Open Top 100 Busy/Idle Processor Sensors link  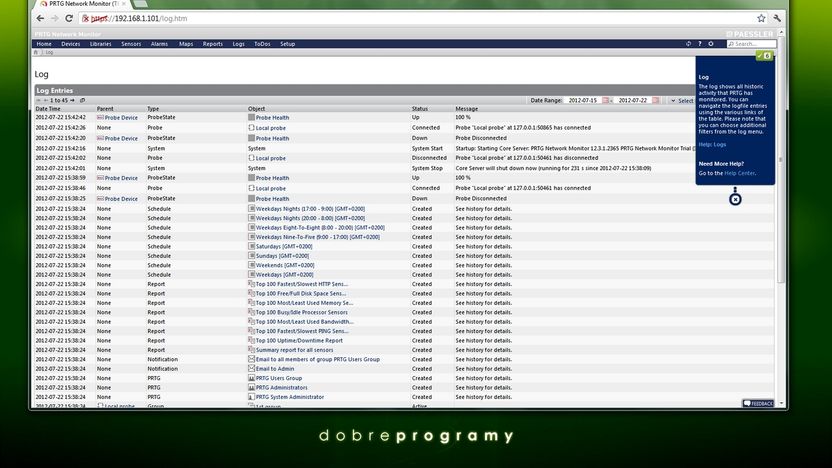click(x=301, y=313)
